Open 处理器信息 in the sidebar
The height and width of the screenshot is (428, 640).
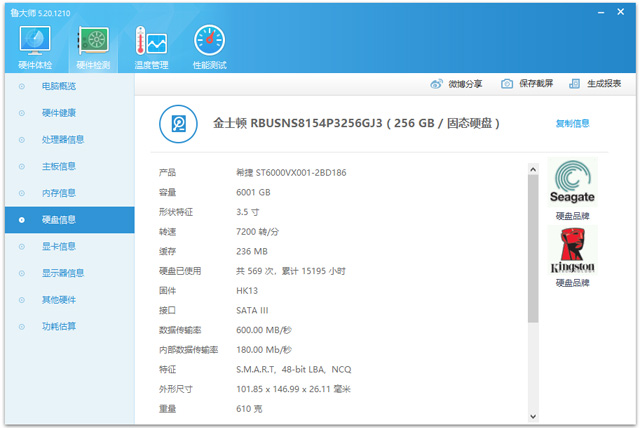coord(63,140)
